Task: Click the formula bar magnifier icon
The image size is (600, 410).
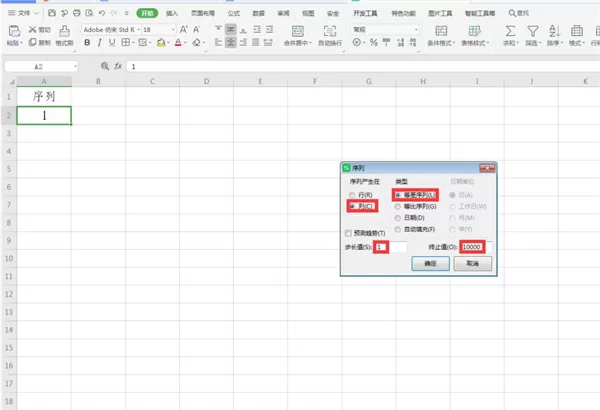Action: (104, 66)
